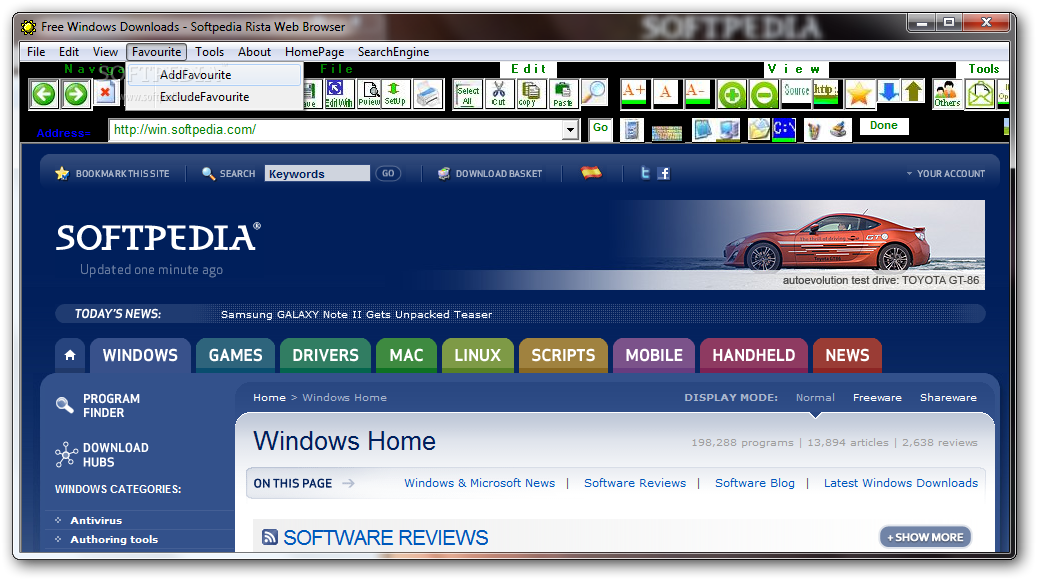Open the File menu
This screenshot has width=1037, height=580.
[36, 52]
